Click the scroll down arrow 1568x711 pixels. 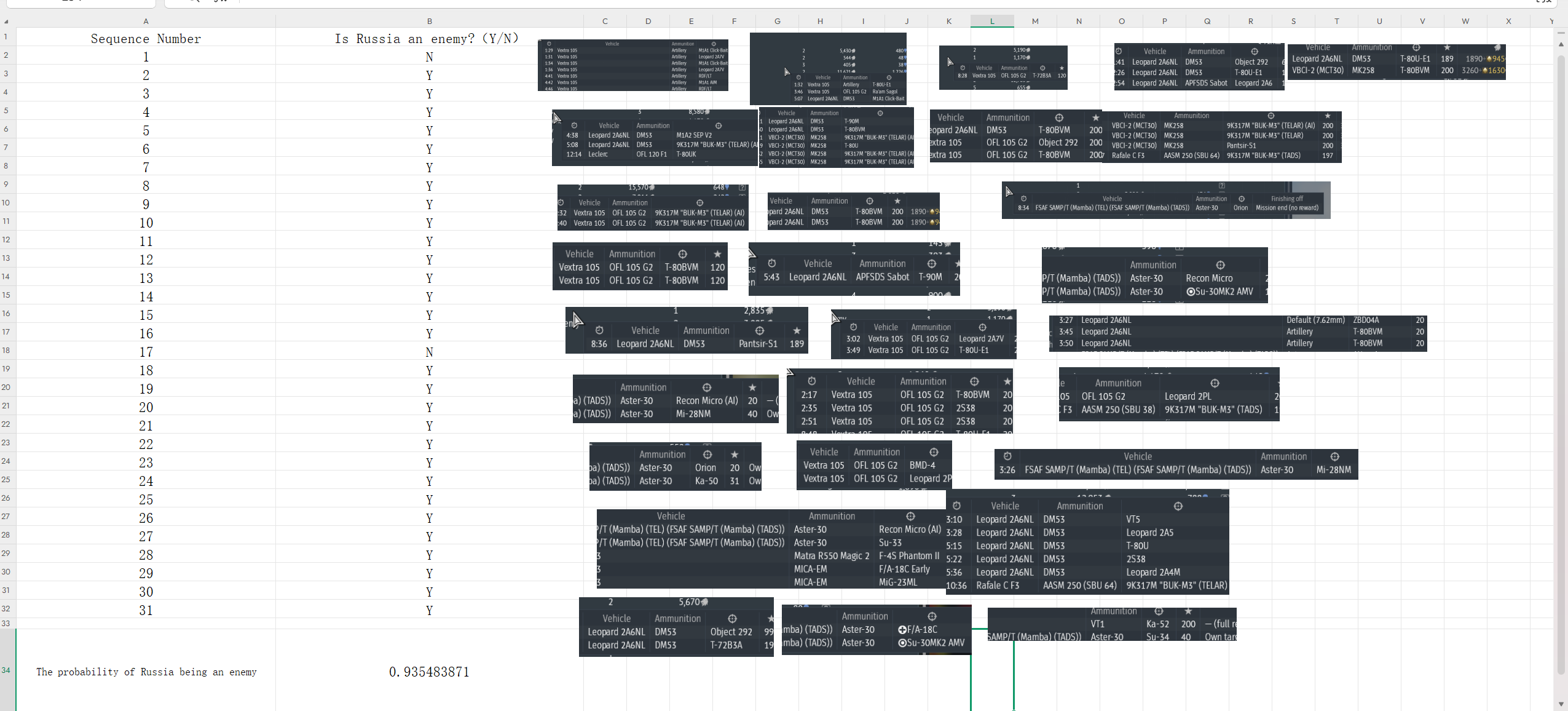(1561, 704)
